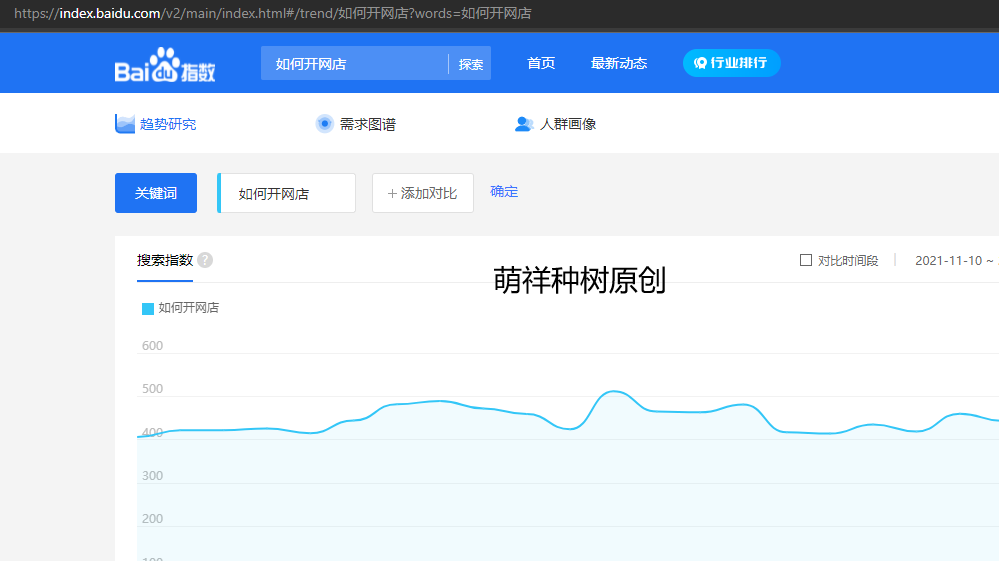Click the peak of the trend line

[x=613, y=392]
